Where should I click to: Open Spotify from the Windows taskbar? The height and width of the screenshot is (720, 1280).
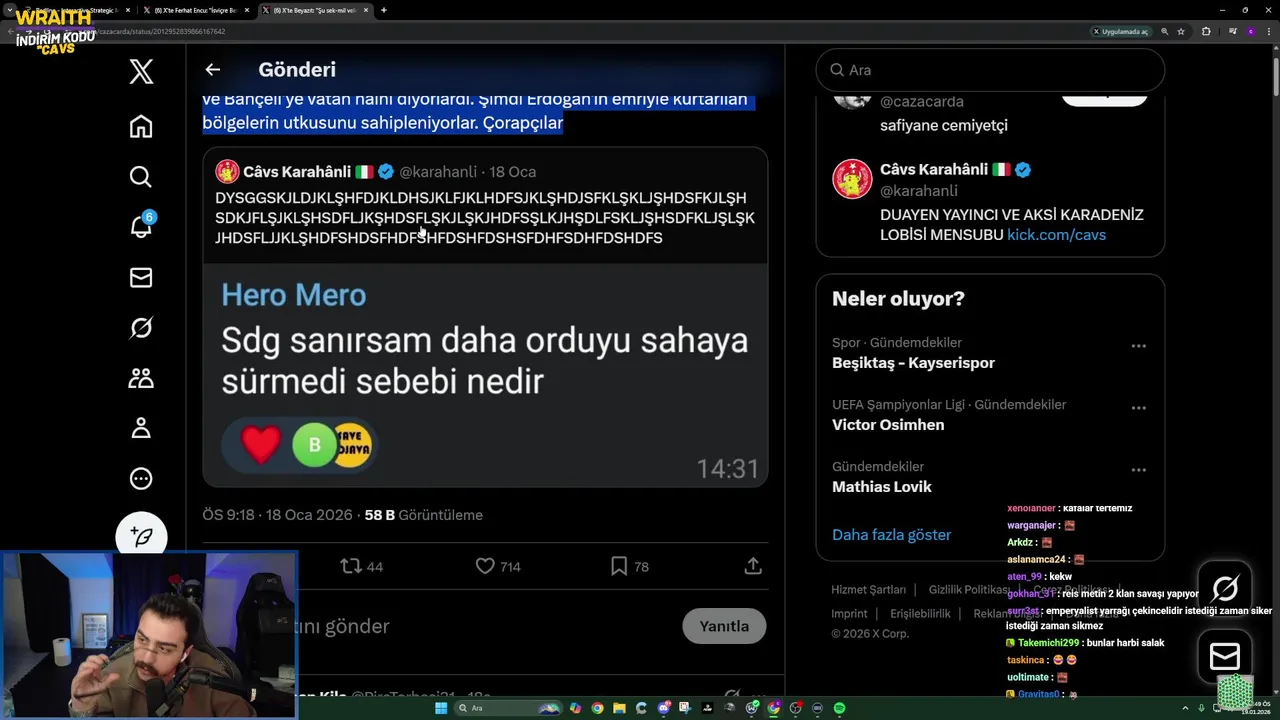coord(839,708)
